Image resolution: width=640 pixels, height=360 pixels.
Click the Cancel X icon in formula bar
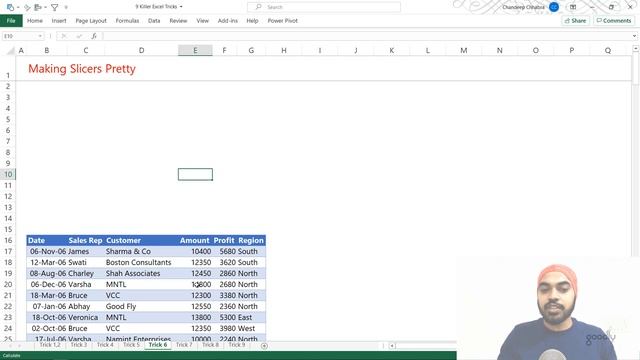[64, 36]
